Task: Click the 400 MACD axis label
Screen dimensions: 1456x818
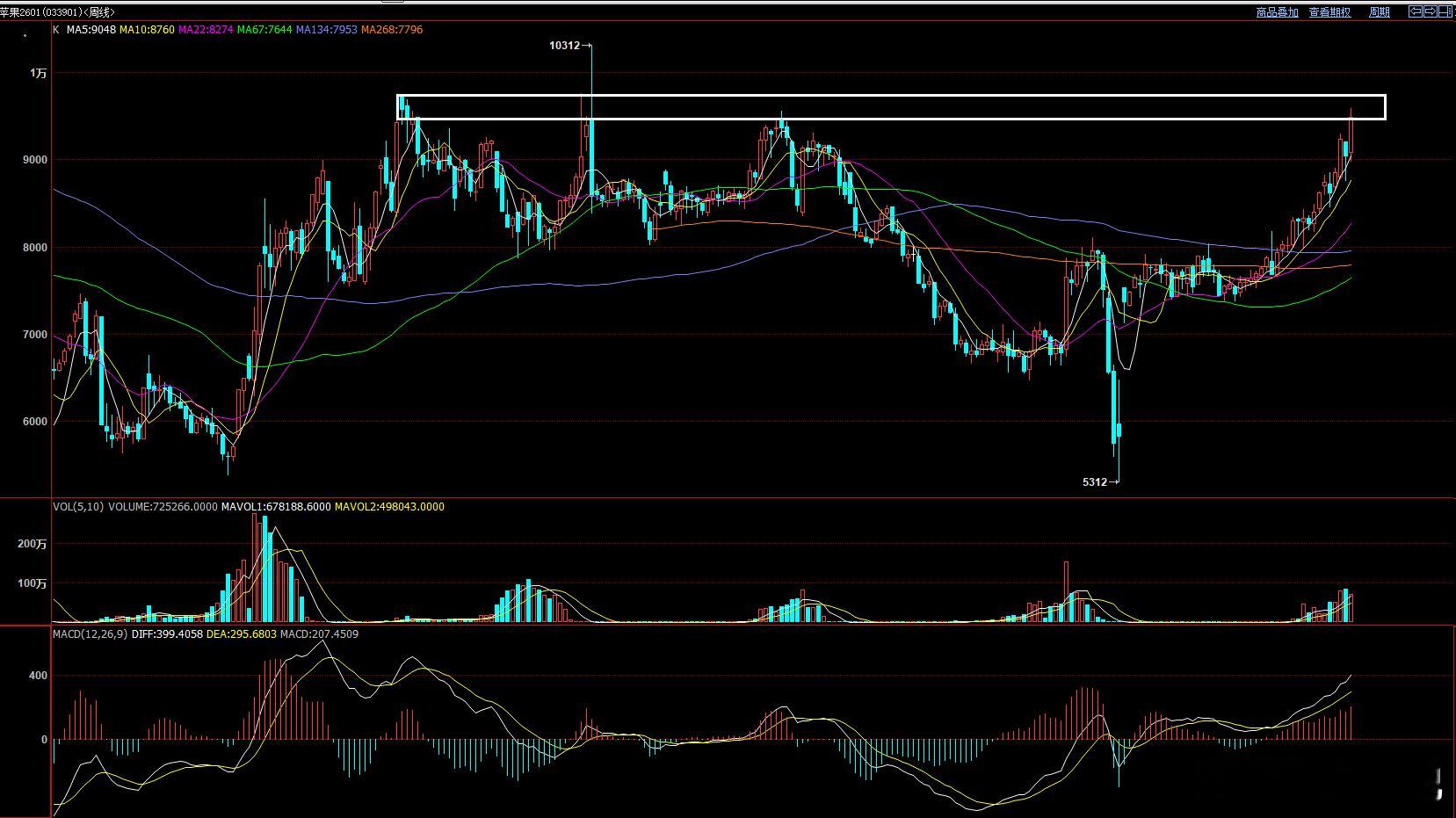Action: coord(38,677)
